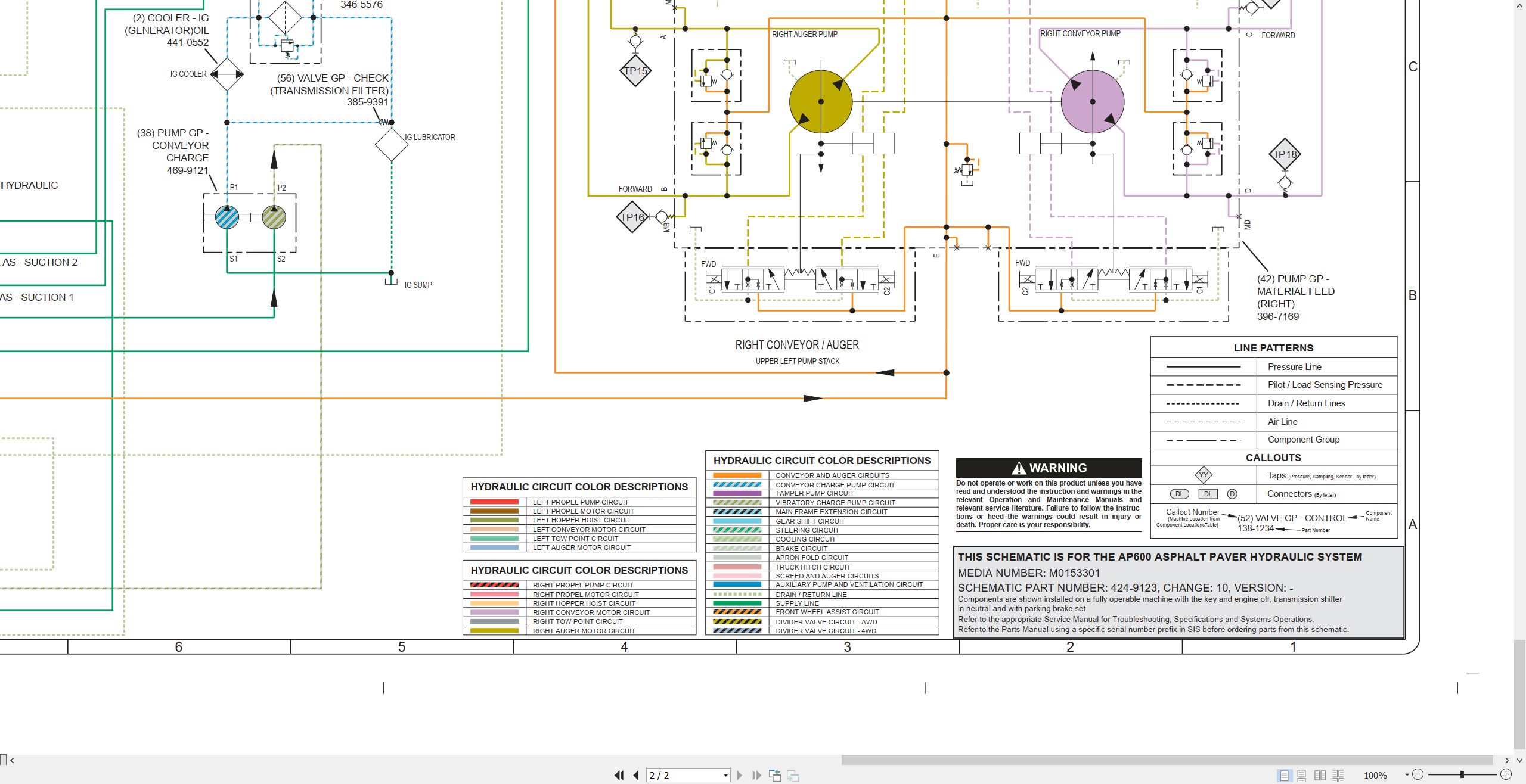Click the red left propel pump swatch
The image size is (1526, 784).
pyautogui.click(x=494, y=502)
